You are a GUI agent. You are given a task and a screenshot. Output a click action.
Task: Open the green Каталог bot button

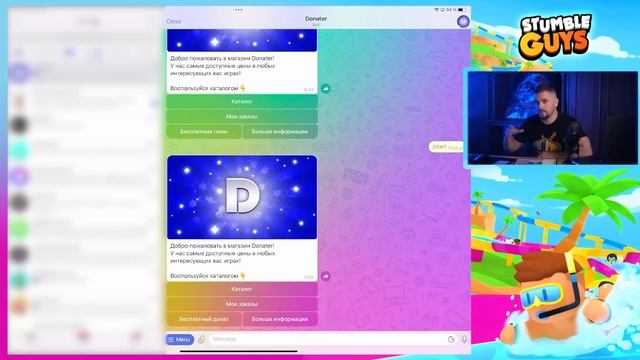pos(242,102)
